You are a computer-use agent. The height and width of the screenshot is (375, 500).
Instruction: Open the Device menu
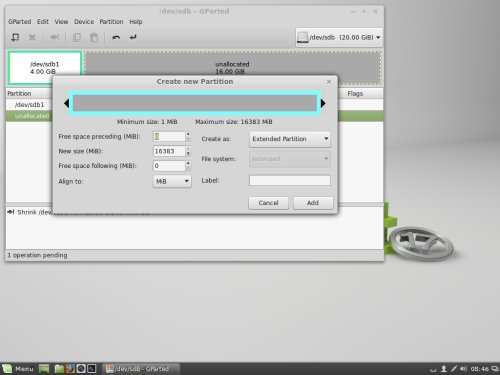tap(84, 22)
